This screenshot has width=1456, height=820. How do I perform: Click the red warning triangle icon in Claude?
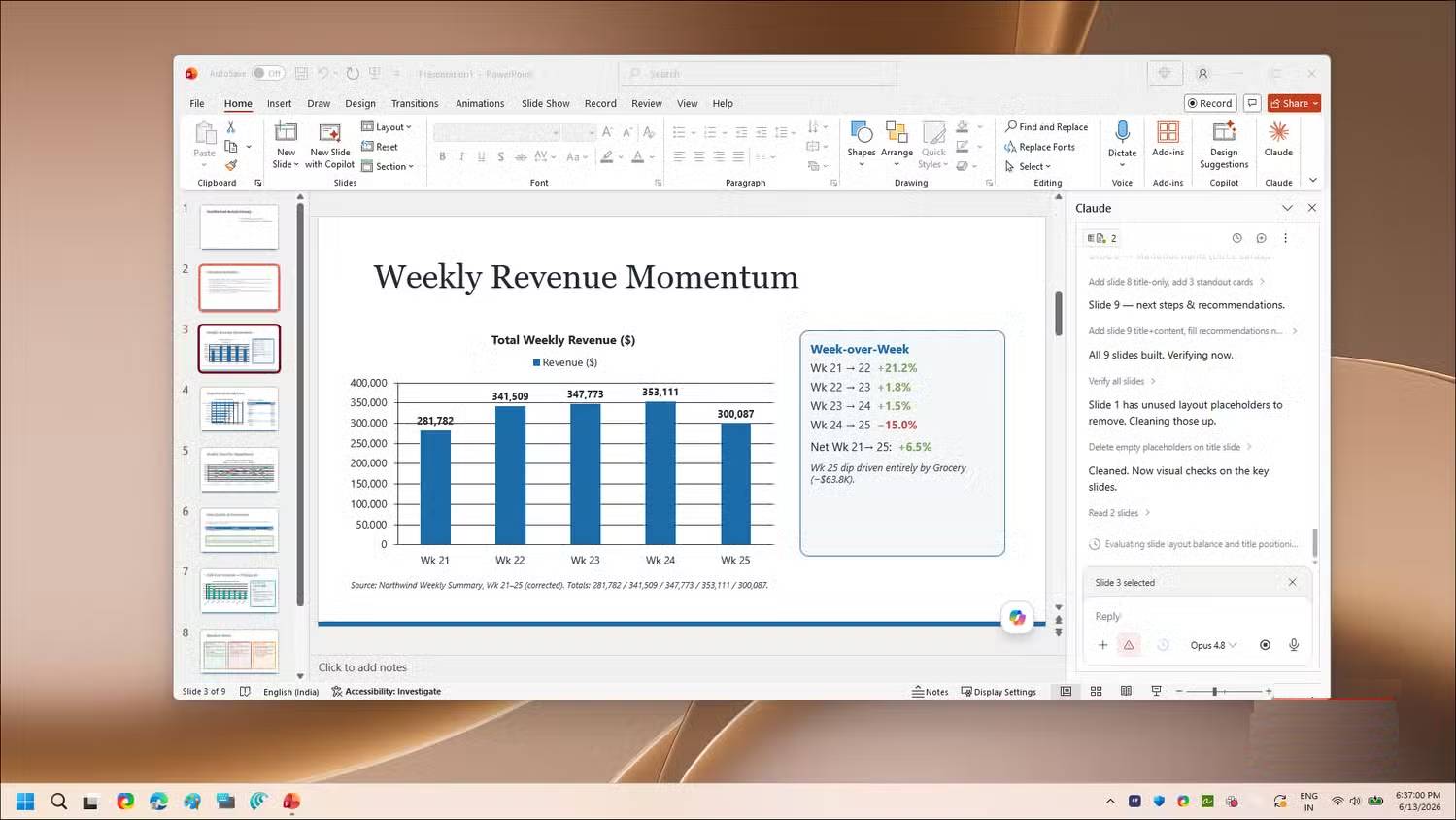coord(1129,645)
